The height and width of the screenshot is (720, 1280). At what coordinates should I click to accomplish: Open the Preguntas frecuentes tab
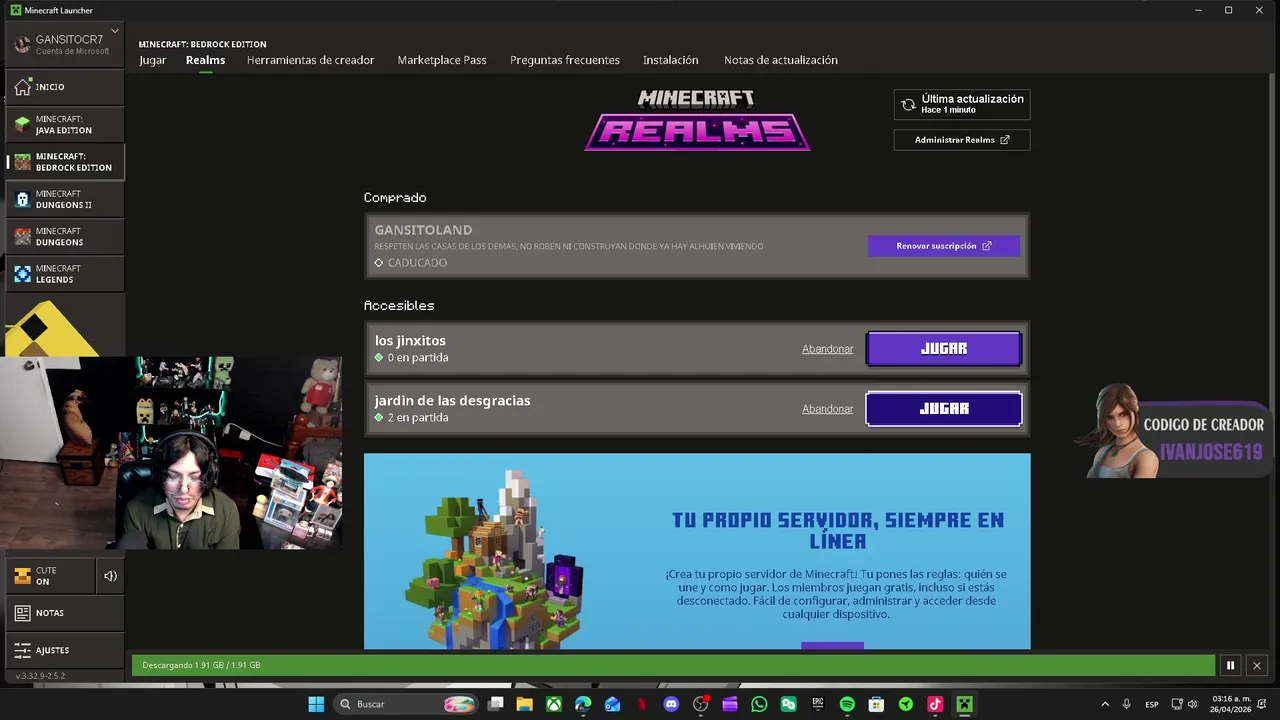(565, 60)
